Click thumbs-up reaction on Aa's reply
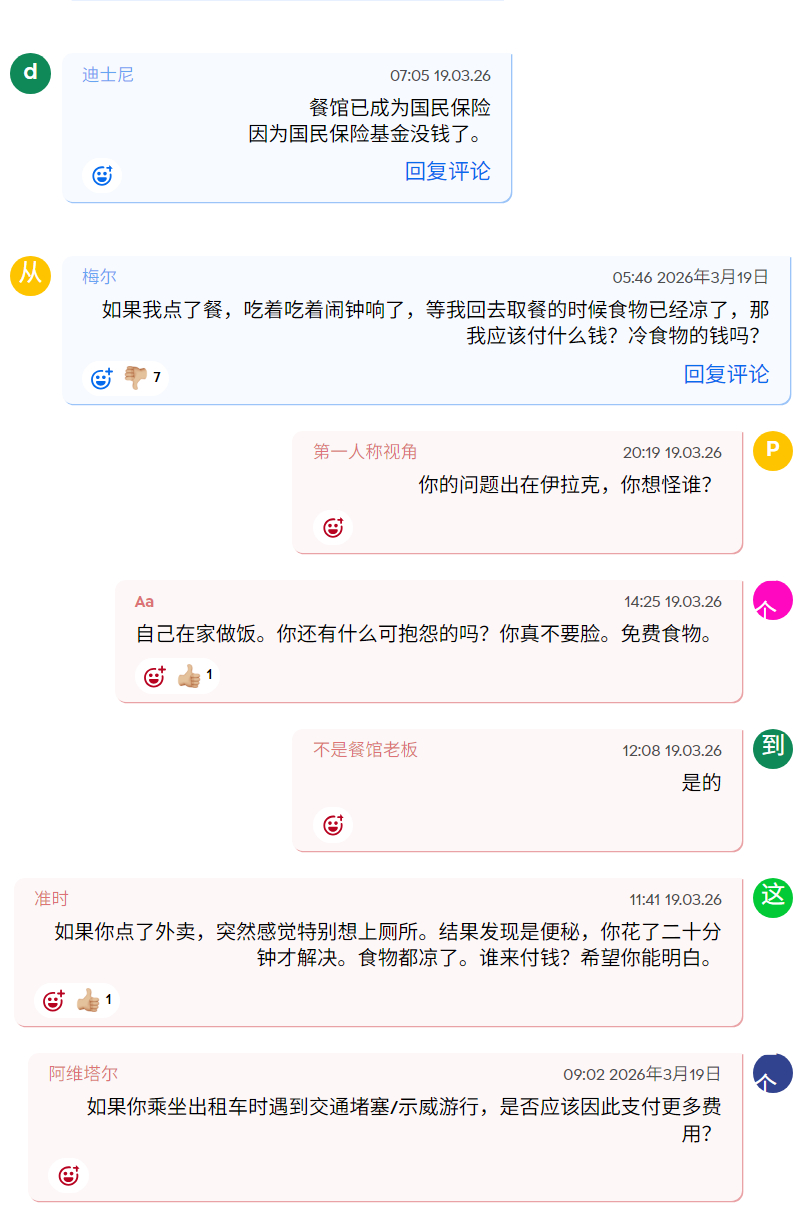Image resolution: width=800 pixels, height=1210 pixels. pos(194,676)
